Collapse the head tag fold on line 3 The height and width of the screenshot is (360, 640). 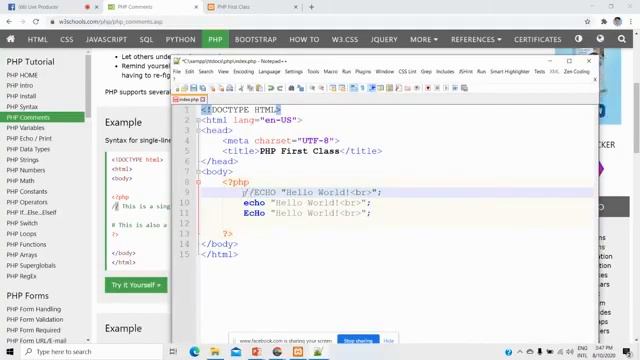[198, 130]
